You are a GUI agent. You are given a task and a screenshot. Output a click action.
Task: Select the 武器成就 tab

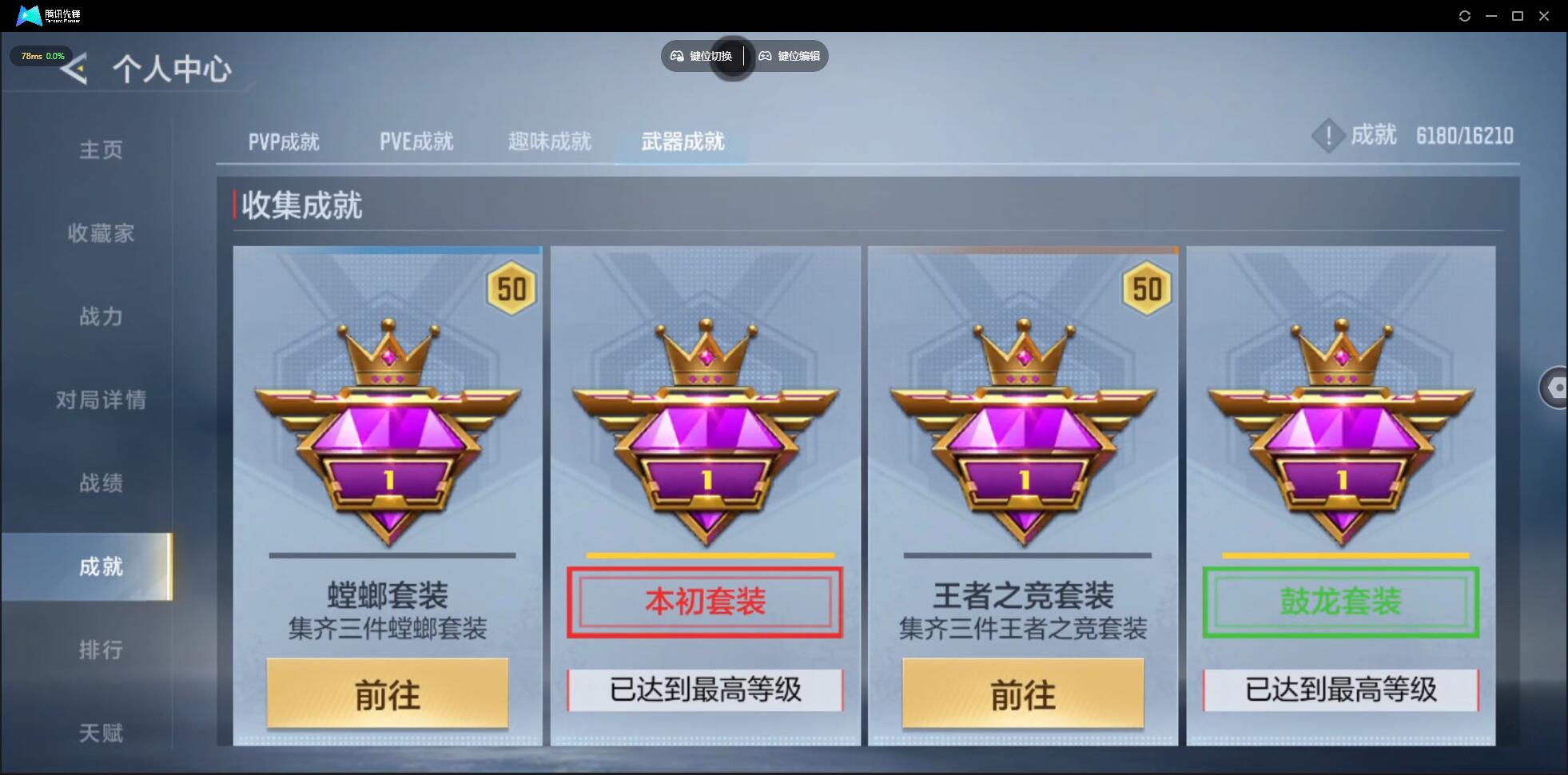tap(683, 142)
